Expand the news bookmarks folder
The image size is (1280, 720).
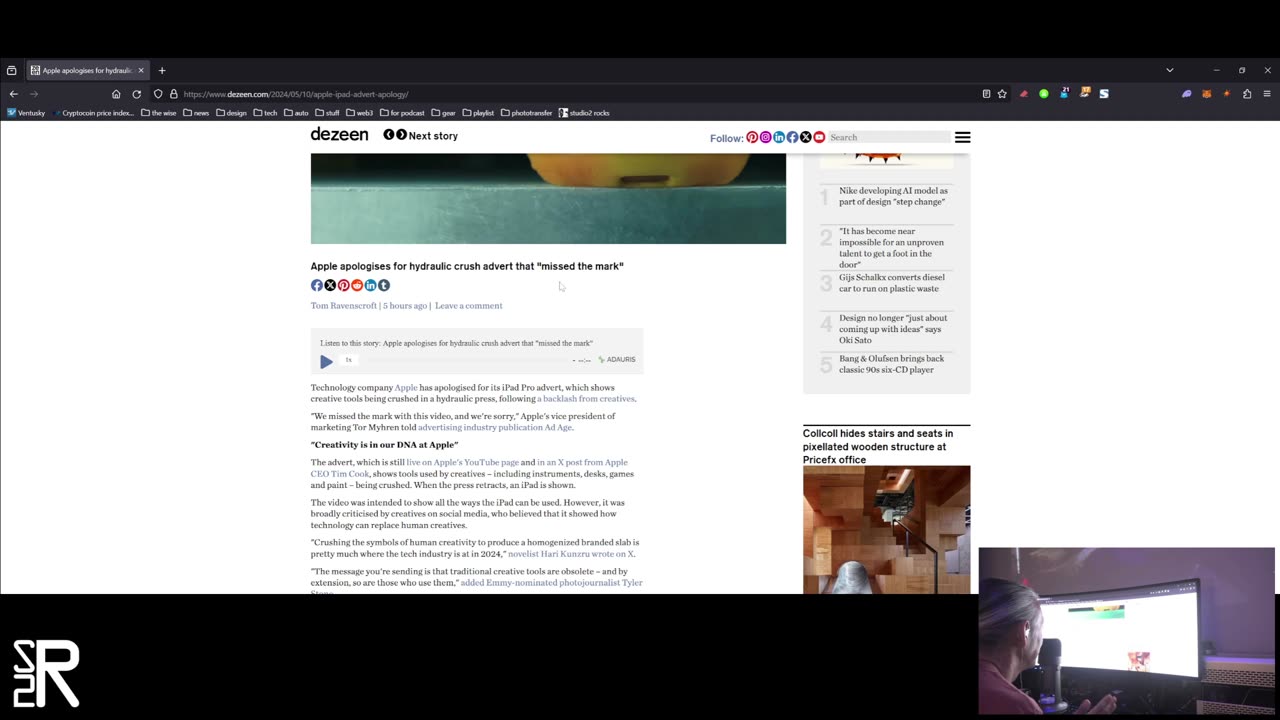196,113
